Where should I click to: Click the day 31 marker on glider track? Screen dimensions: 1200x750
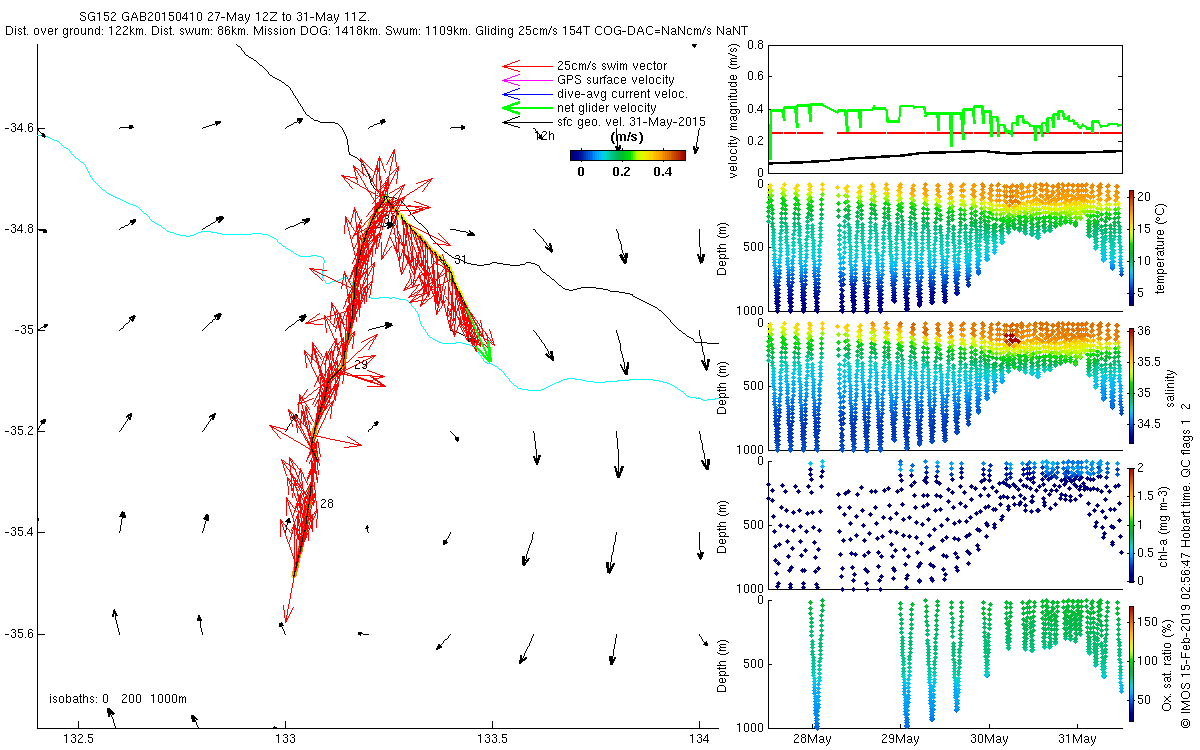pos(460,260)
